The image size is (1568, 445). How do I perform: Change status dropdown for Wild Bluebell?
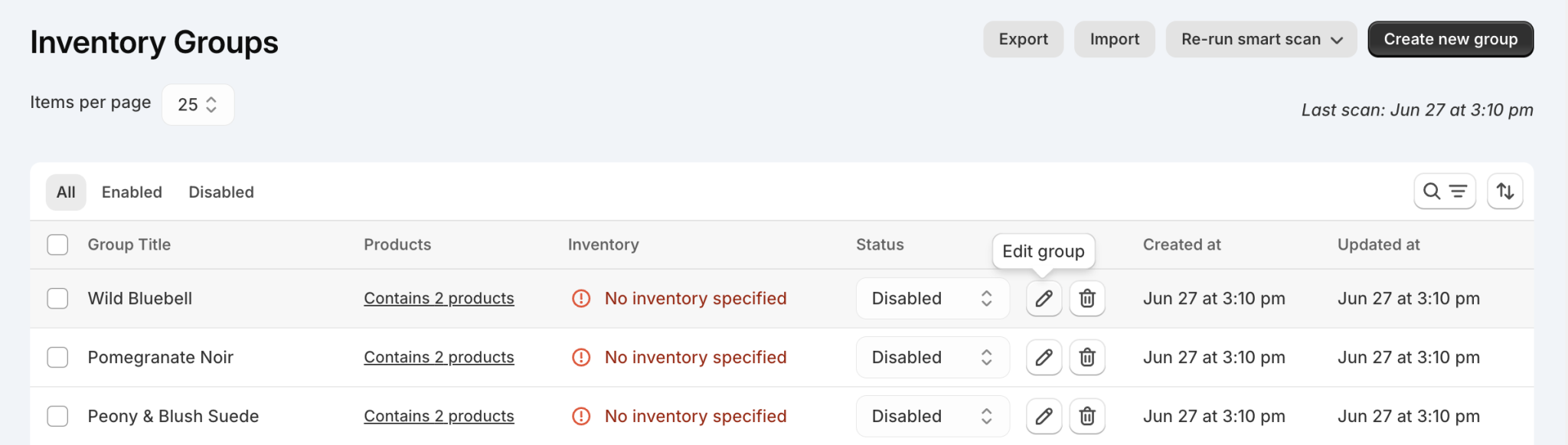[x=932, y=298]
